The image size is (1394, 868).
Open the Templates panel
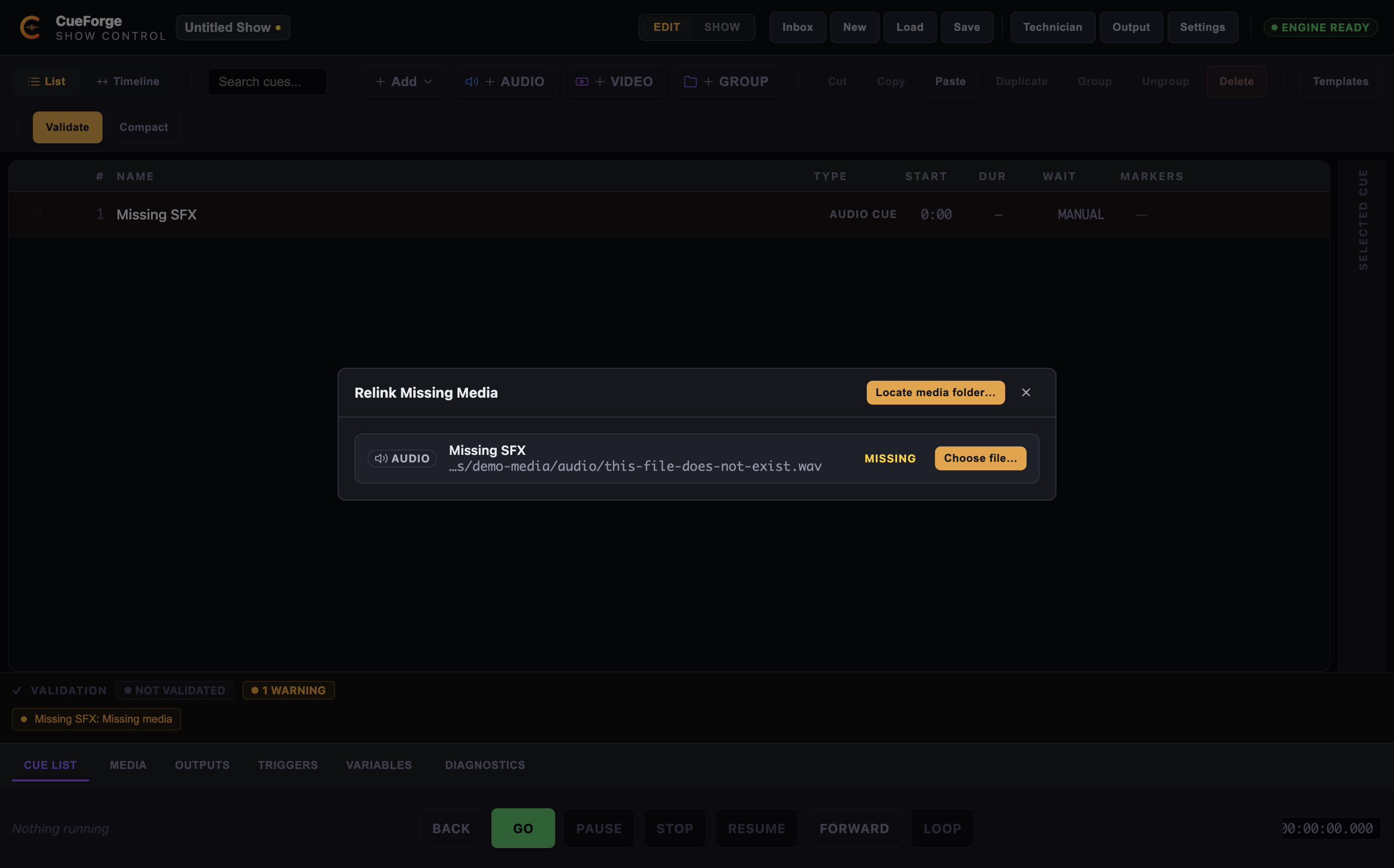(1340, 82)
